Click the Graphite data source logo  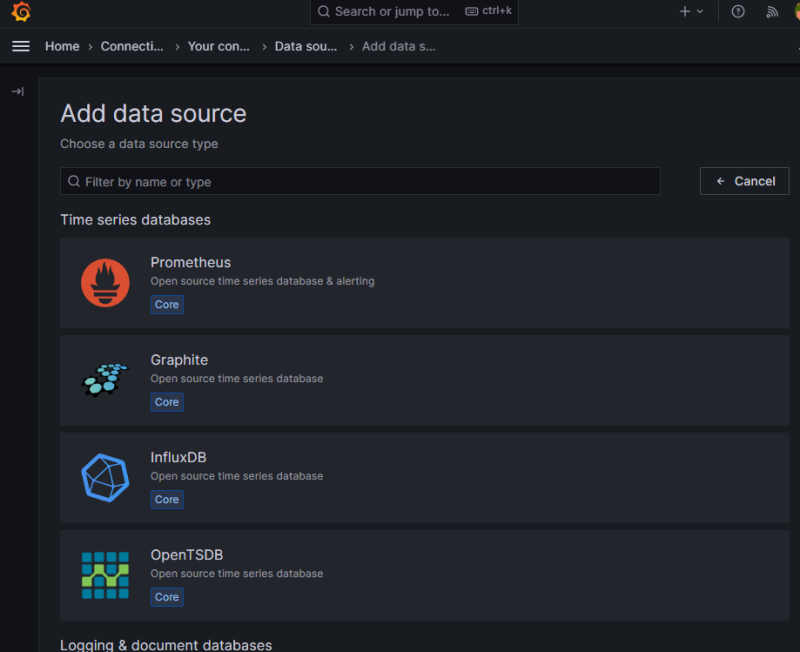point(105,380)
